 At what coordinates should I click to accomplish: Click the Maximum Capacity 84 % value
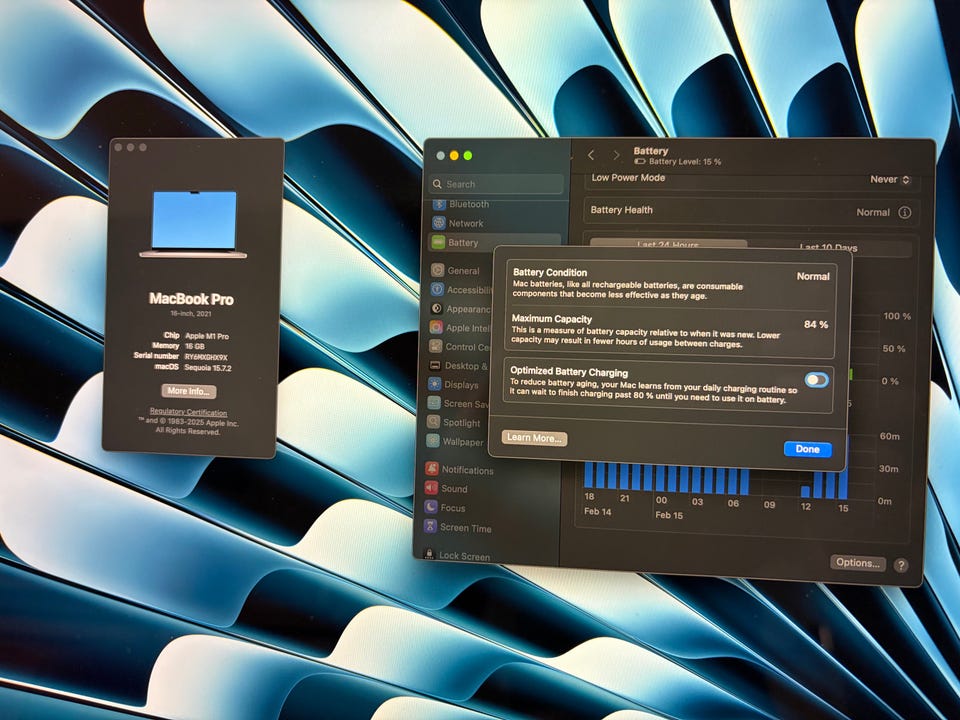pos(816,324)
